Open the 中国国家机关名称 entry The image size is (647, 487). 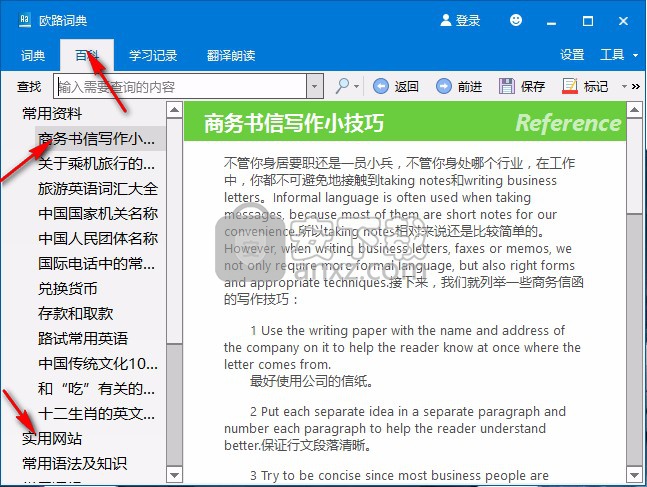click(98, 214)
